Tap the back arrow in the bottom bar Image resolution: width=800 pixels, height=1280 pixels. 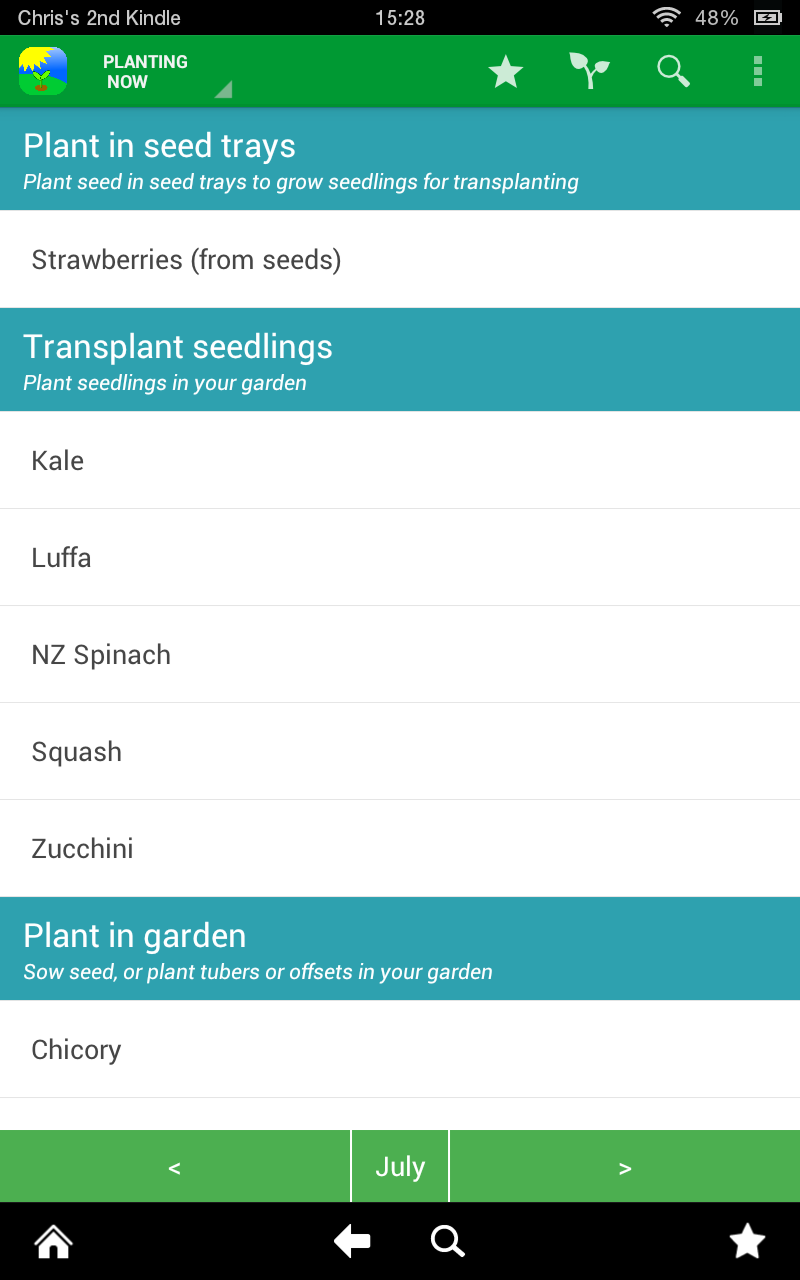[351, 1241]
